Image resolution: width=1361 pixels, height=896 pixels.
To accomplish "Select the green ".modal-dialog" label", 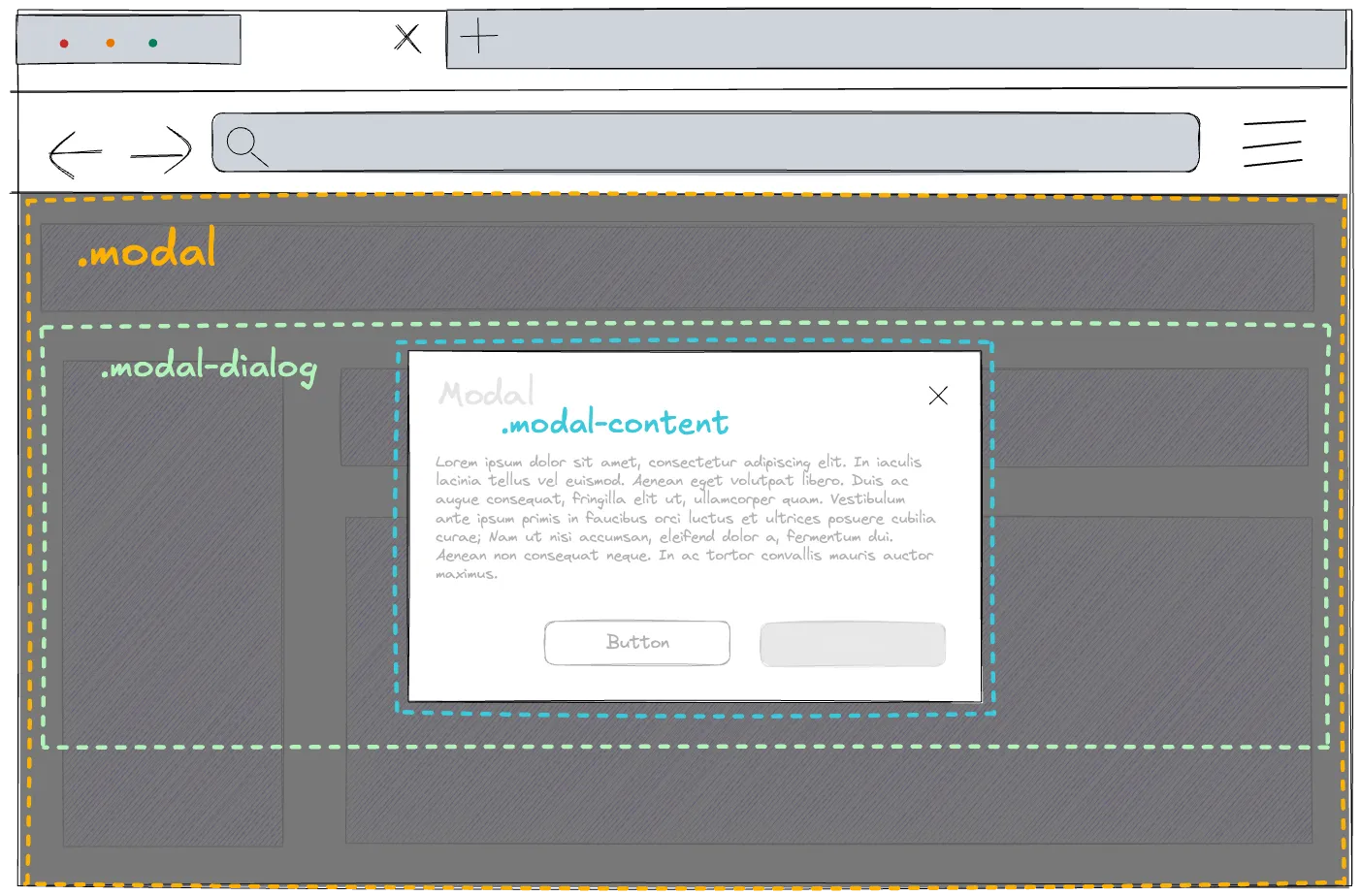I will click(210, 368).
